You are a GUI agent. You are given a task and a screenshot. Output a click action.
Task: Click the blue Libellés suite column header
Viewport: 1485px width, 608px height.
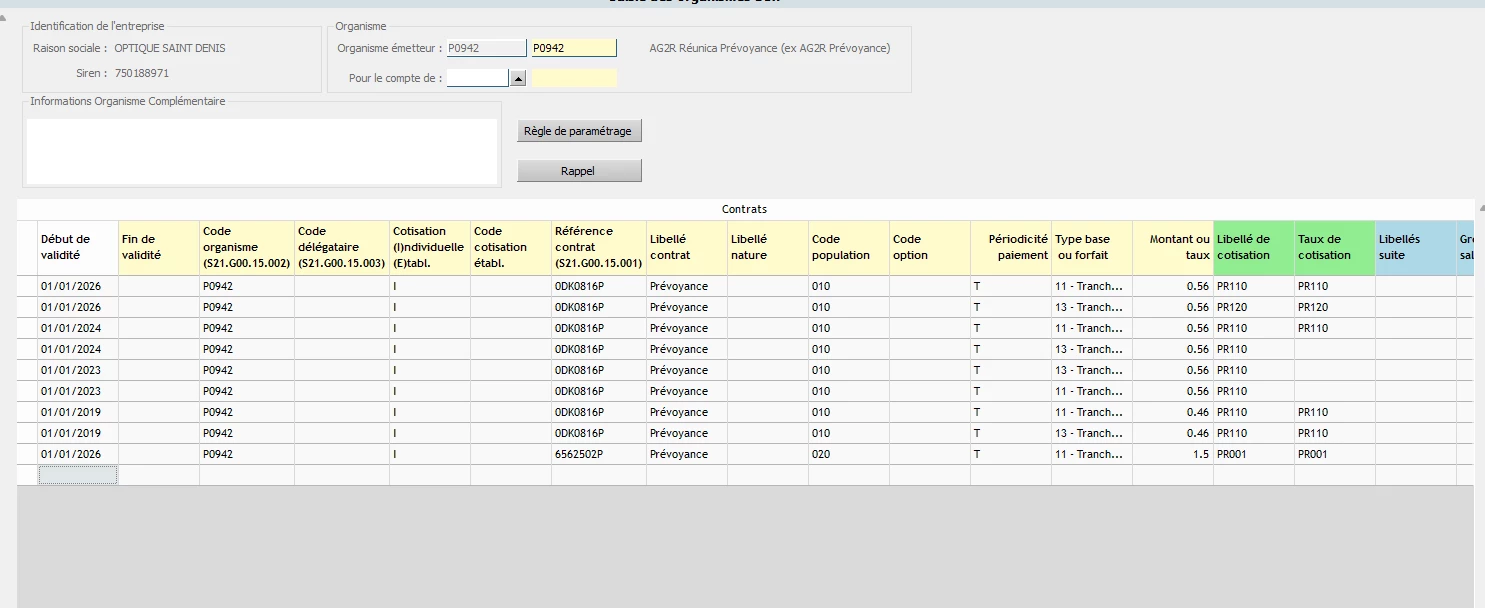[x=1415, y=247]
